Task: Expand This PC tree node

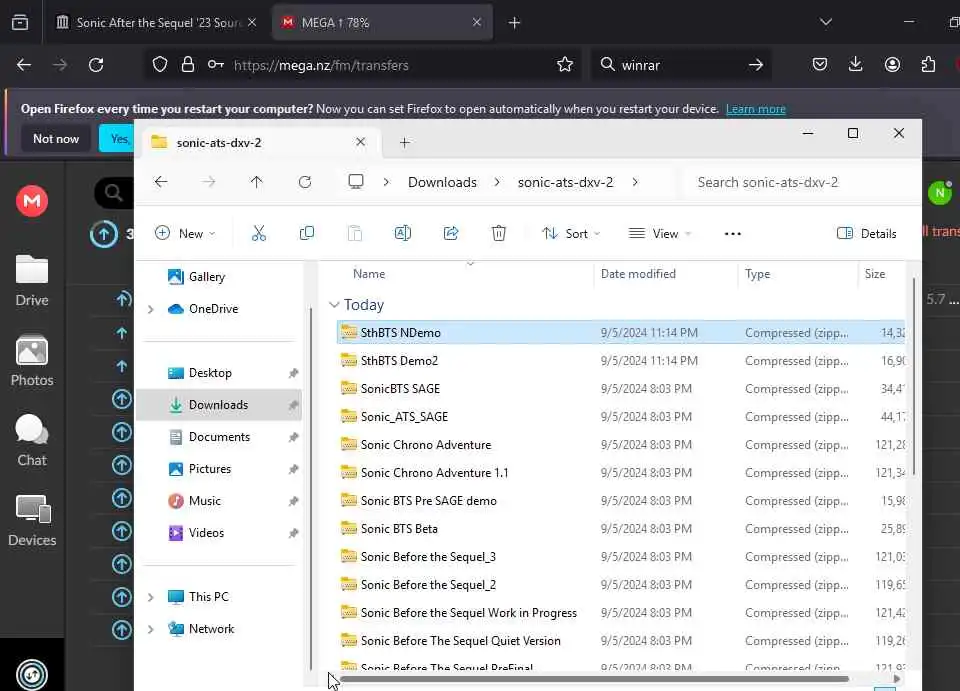Action: coord(151,597)
